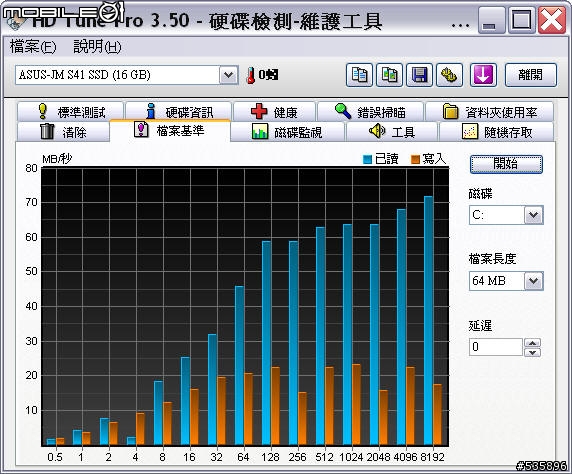Open the 檔案(F) menu
This screenshot has height=474, width=572.
33,47
